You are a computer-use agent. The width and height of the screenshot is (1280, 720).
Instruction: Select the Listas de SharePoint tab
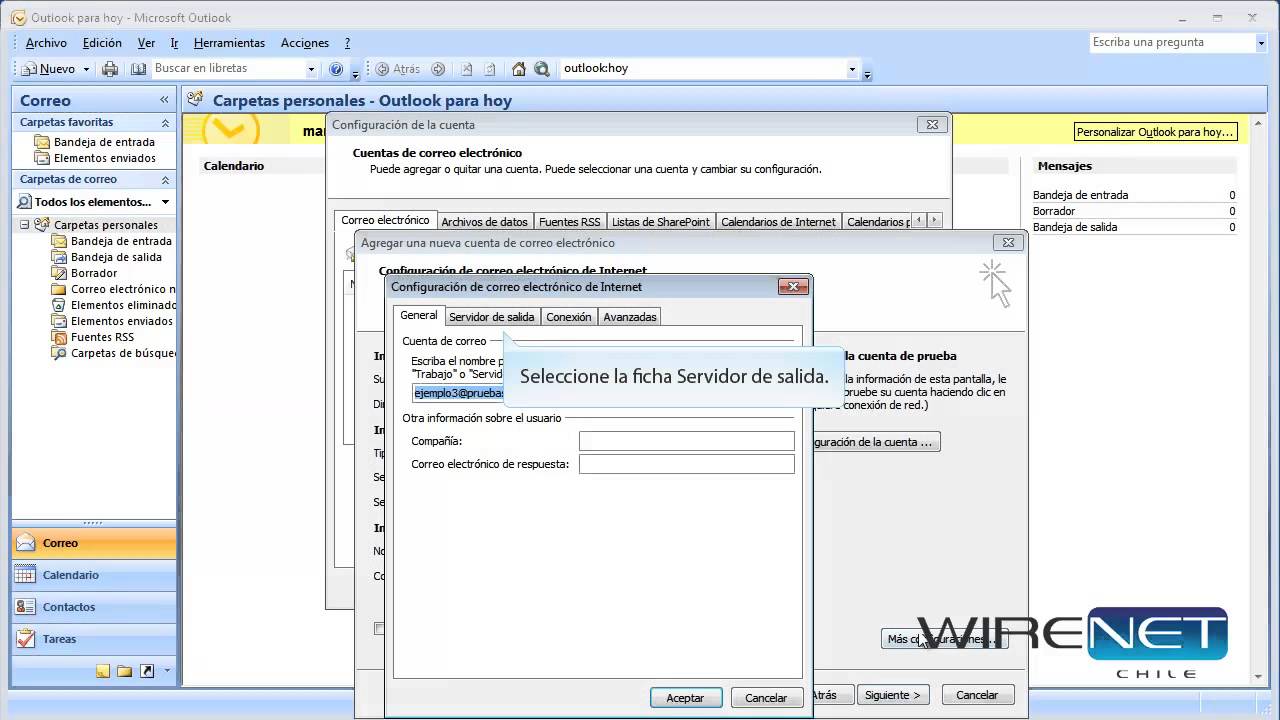pyautogui.click(x=660, y=222)
